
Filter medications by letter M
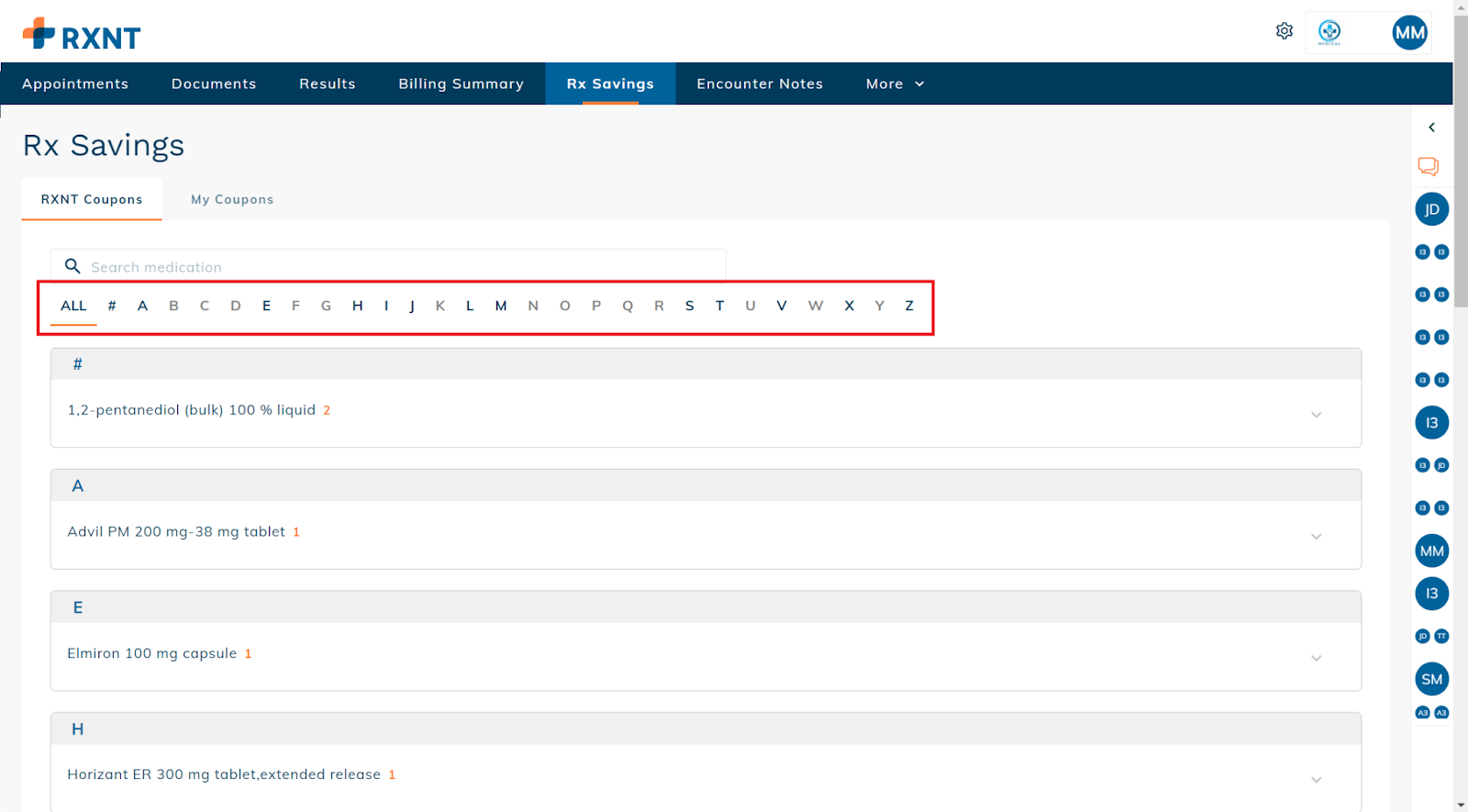coord(501,306)
